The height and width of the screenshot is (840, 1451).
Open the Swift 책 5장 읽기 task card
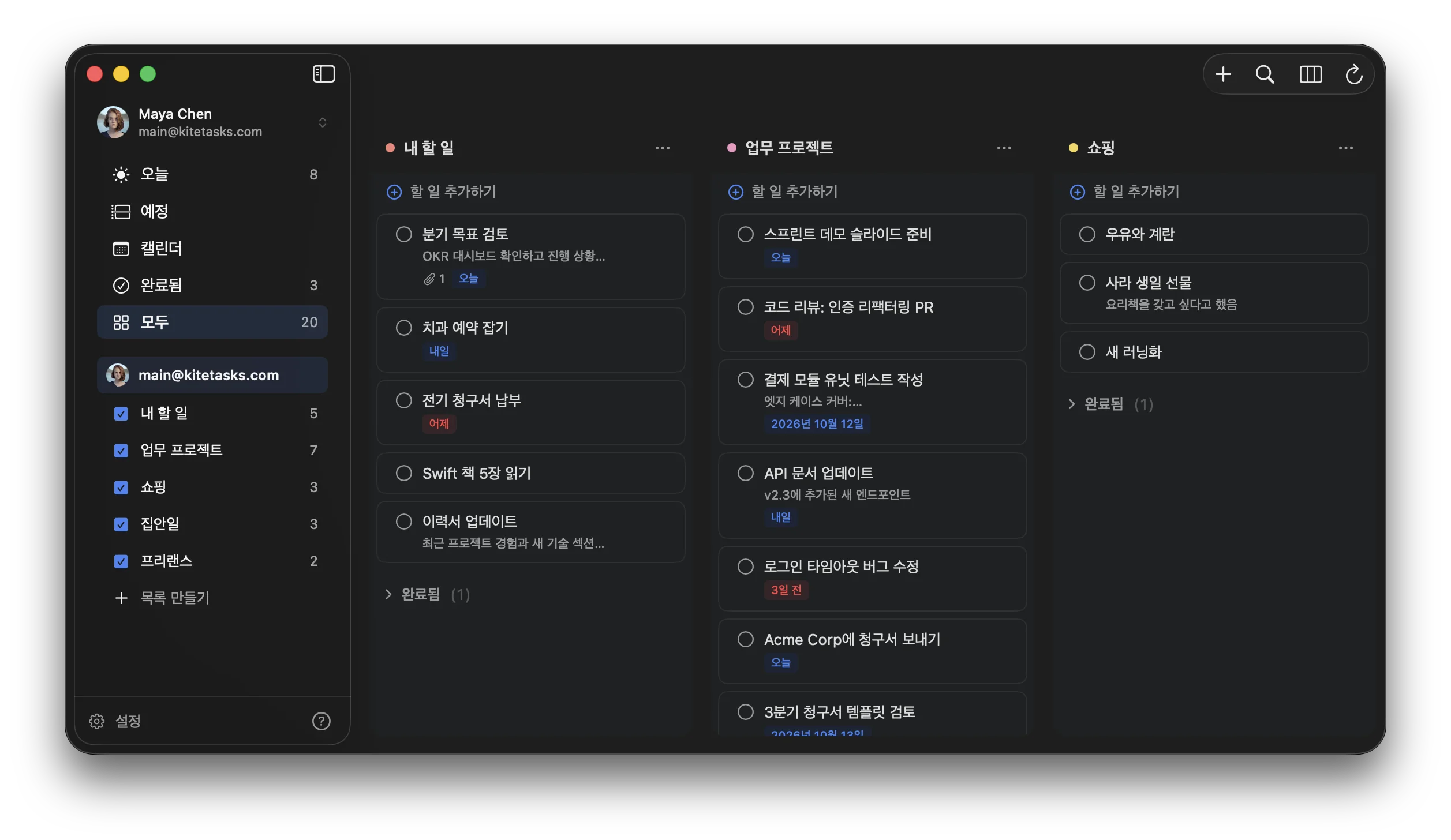click(x=531, y=473)
